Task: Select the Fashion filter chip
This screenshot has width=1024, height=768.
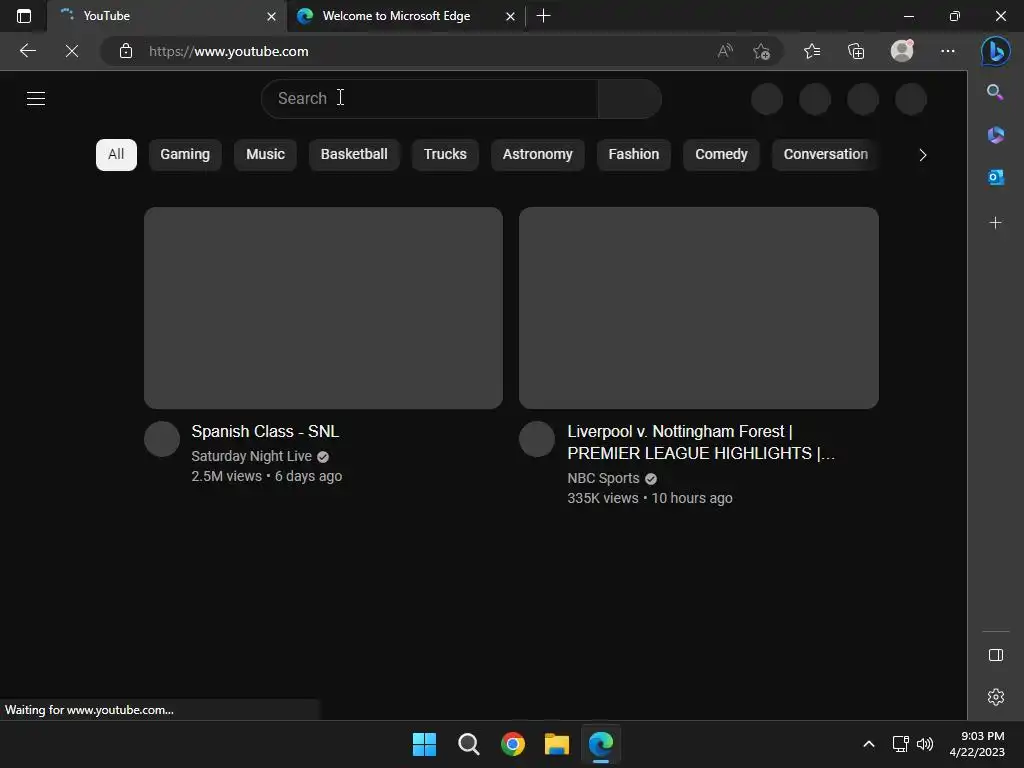Action: click(633, 154)
